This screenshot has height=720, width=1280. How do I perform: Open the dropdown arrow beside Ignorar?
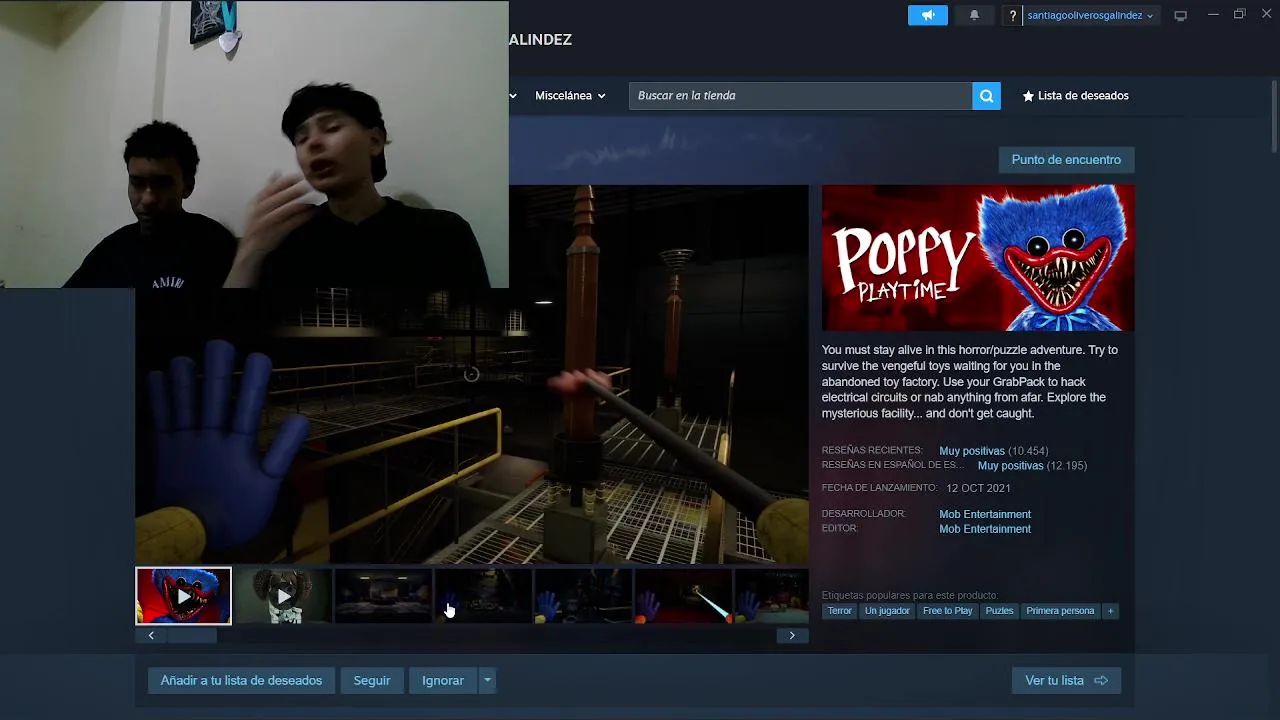[487, 681]
